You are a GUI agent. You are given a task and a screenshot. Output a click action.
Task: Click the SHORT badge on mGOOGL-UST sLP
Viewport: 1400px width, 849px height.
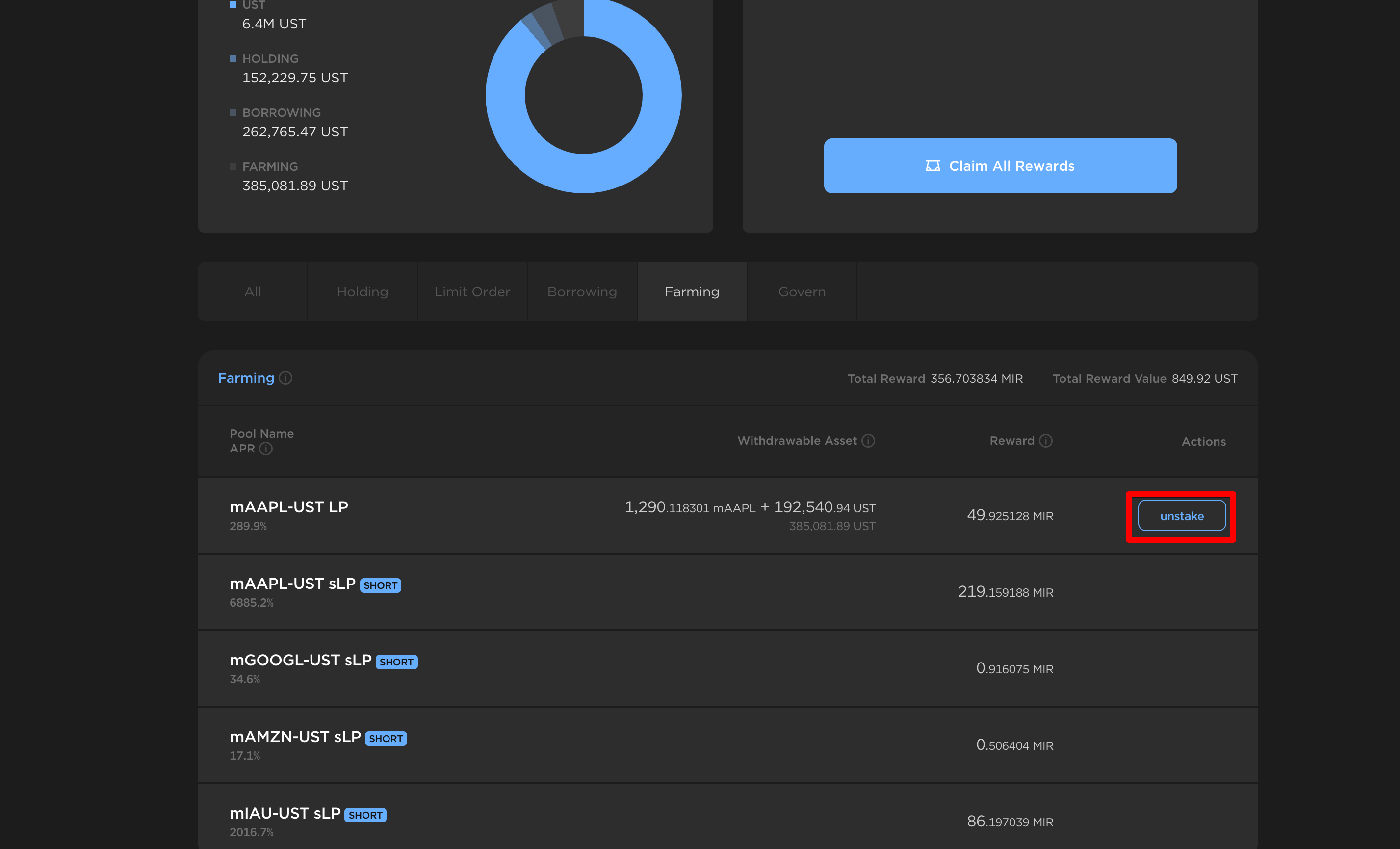point(396,662)
